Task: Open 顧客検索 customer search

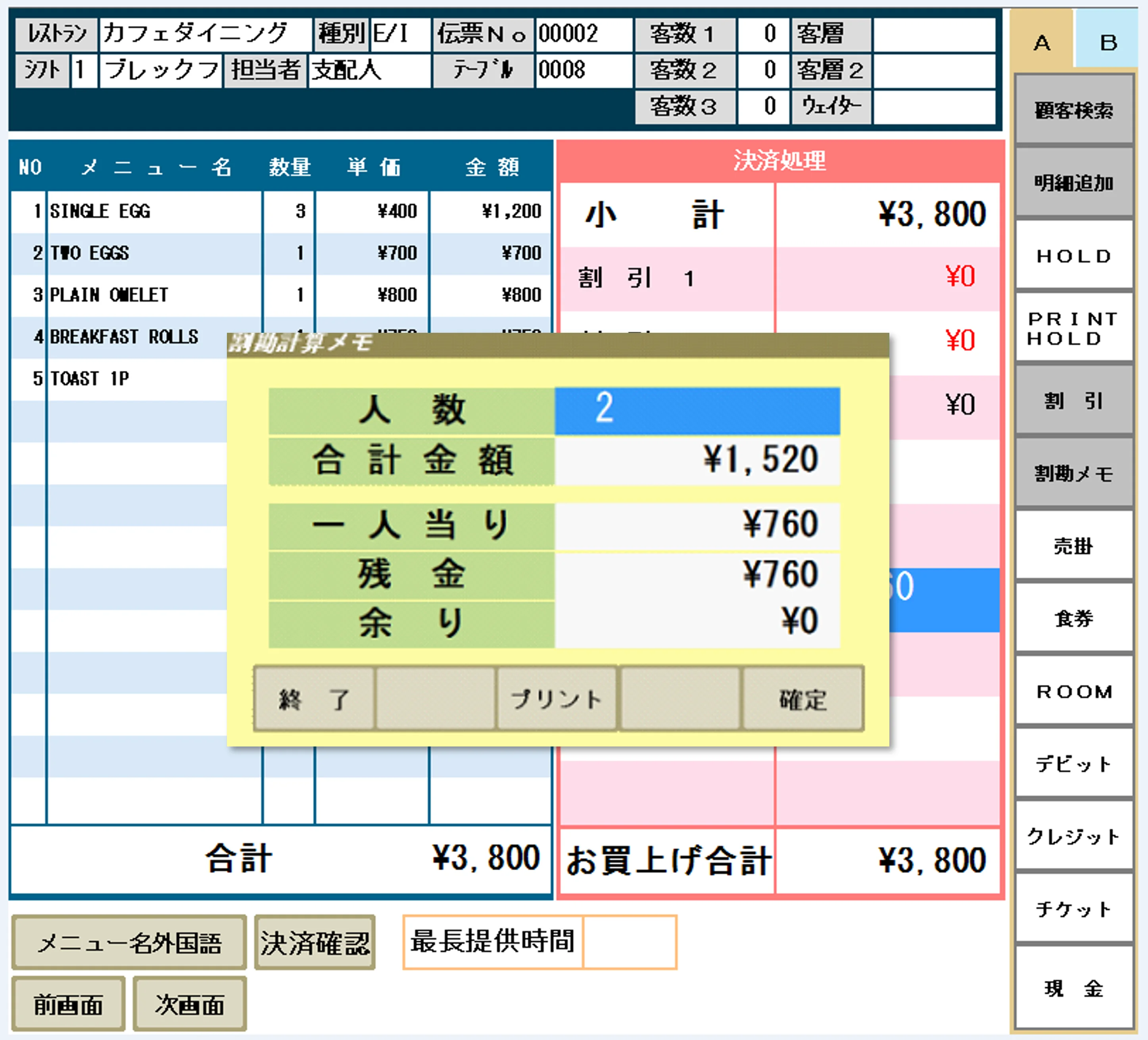Action: [1073, 109]
